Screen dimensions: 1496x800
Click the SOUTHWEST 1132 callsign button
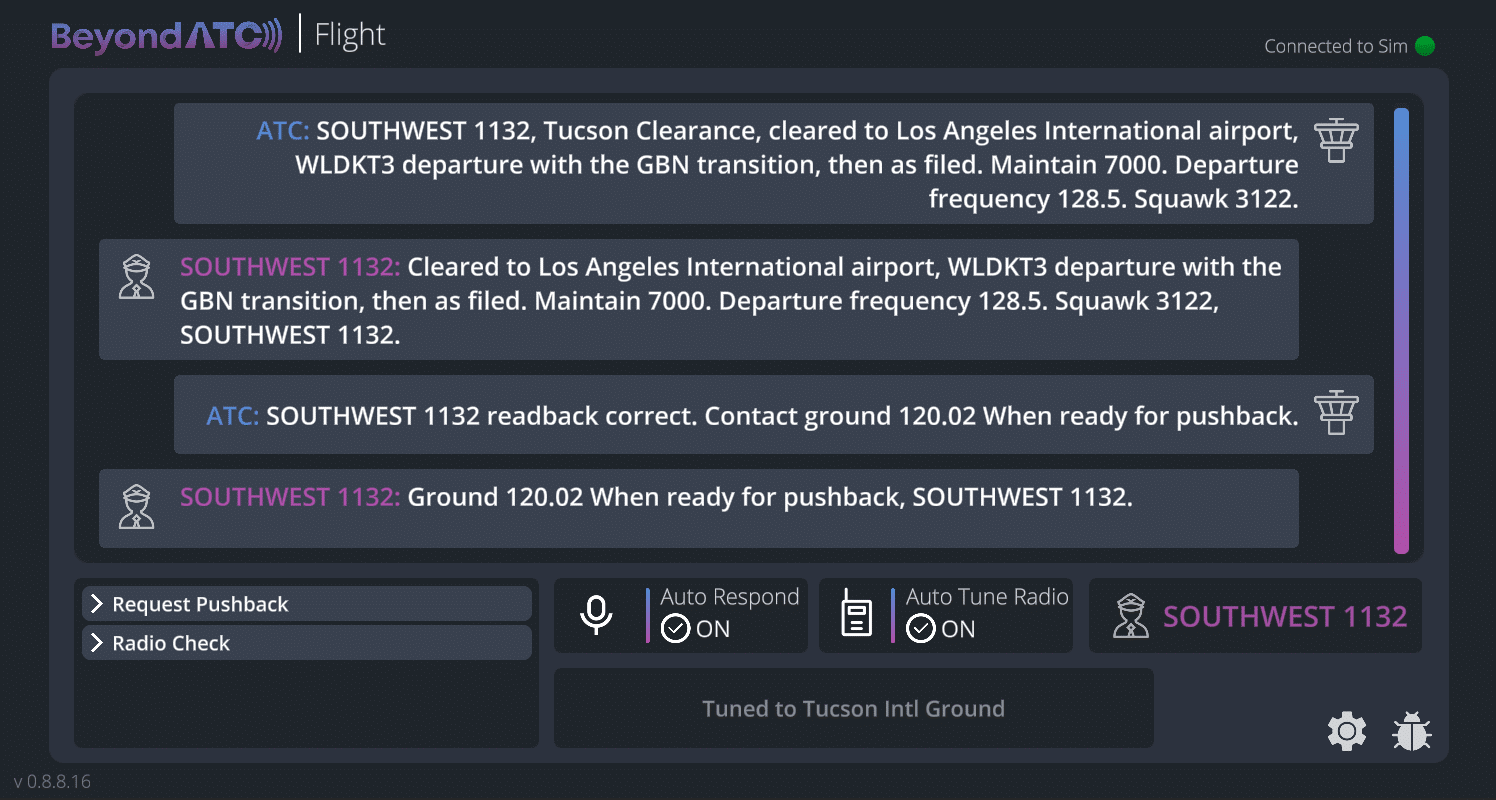click(1284, 616)
